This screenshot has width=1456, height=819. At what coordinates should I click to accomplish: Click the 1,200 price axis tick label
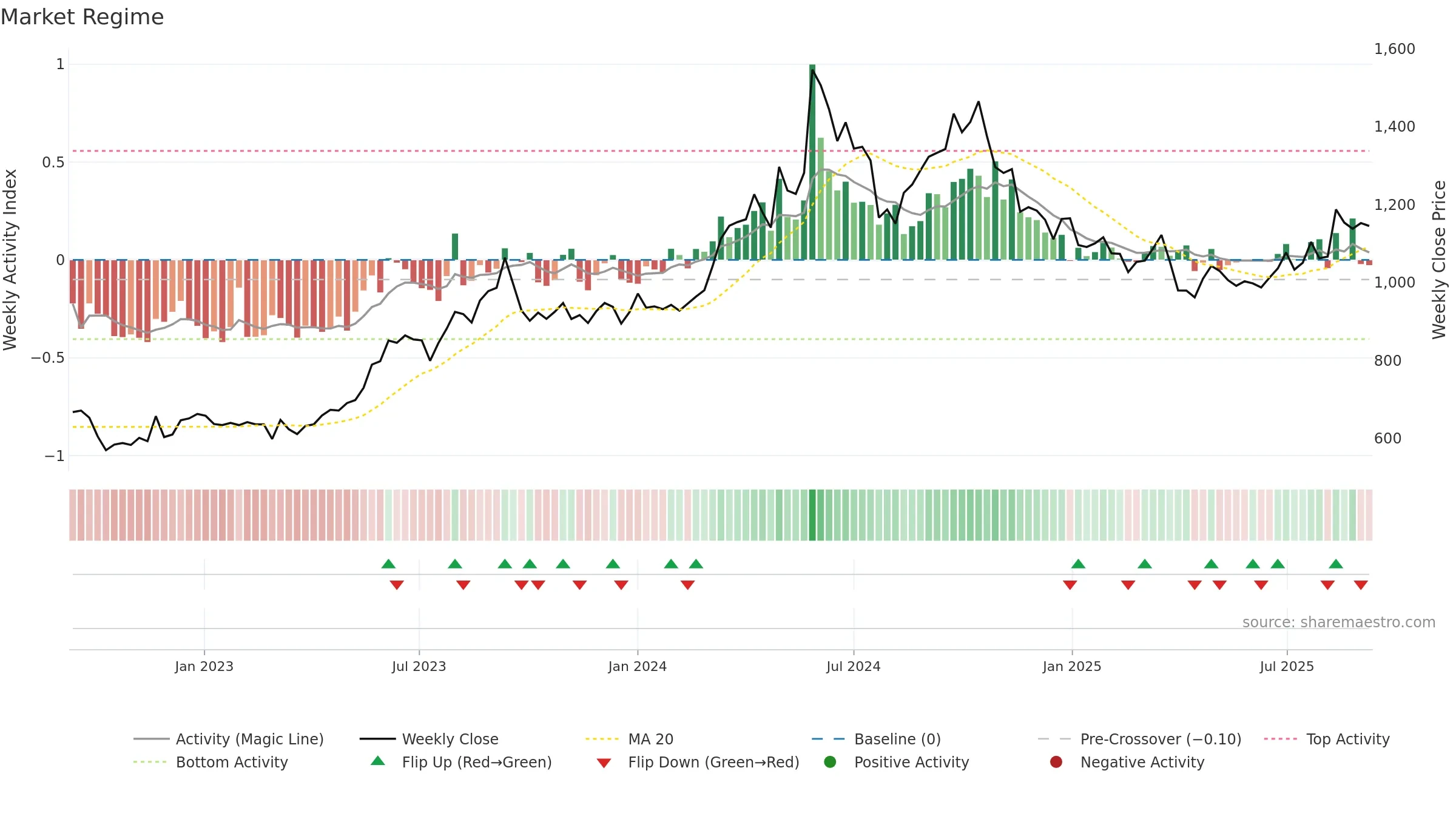click(x=1394, y=204)
